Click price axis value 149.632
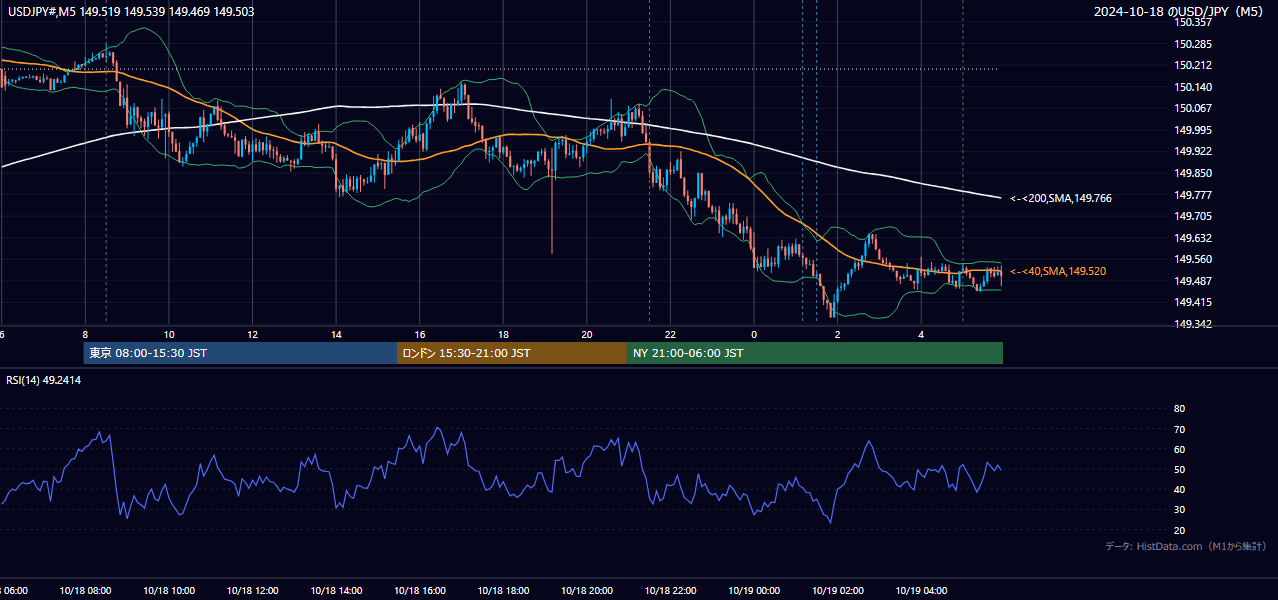 point(1193,238)
